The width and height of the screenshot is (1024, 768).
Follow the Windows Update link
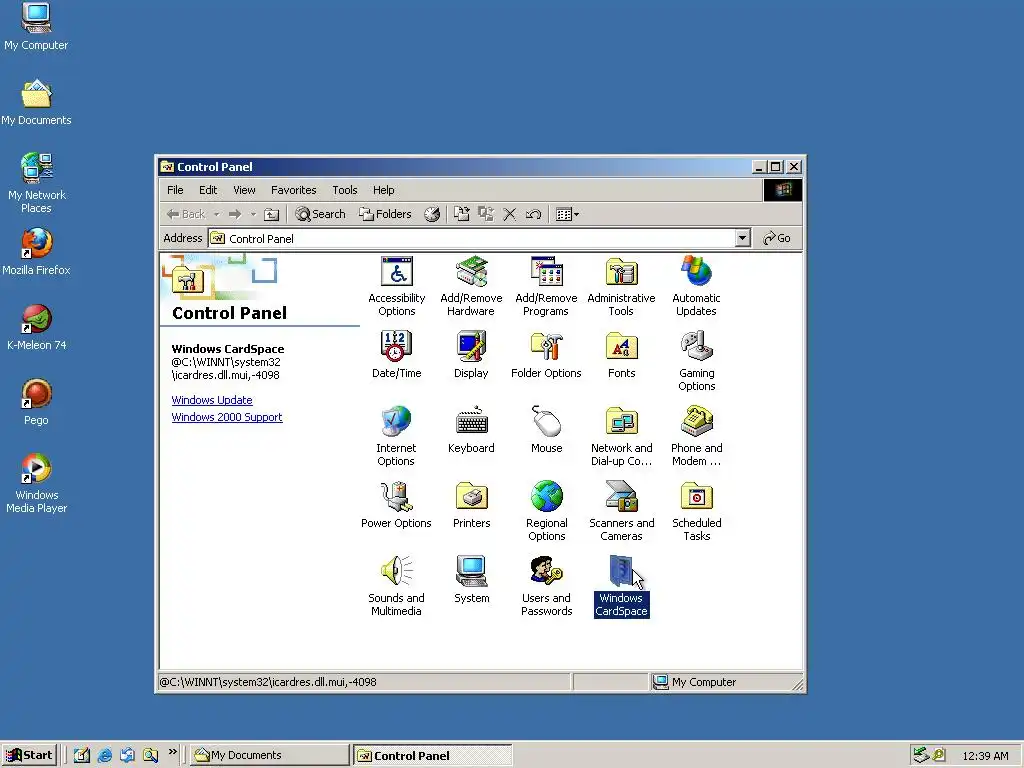click(212, 400)
